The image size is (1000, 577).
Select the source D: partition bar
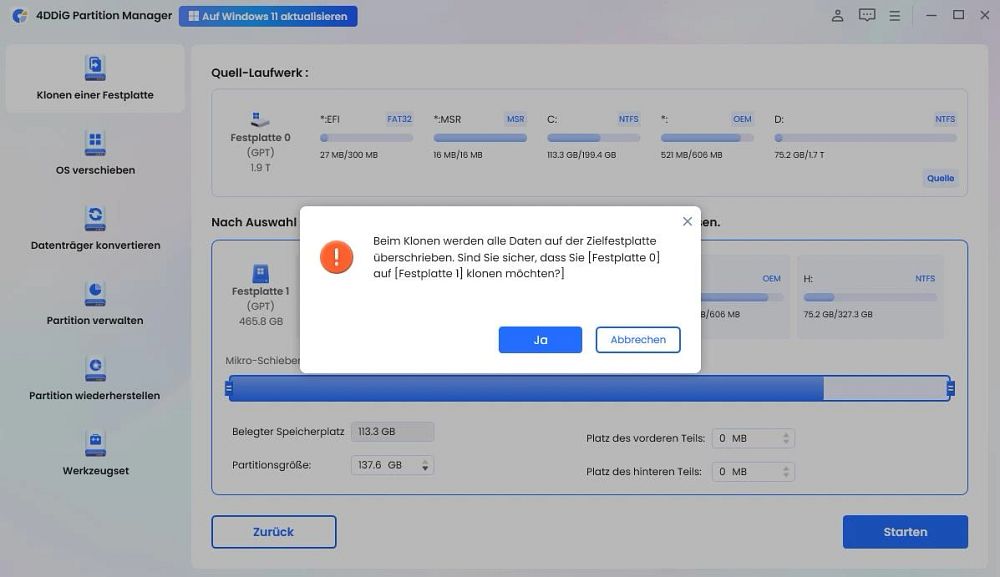coord(865,138)
